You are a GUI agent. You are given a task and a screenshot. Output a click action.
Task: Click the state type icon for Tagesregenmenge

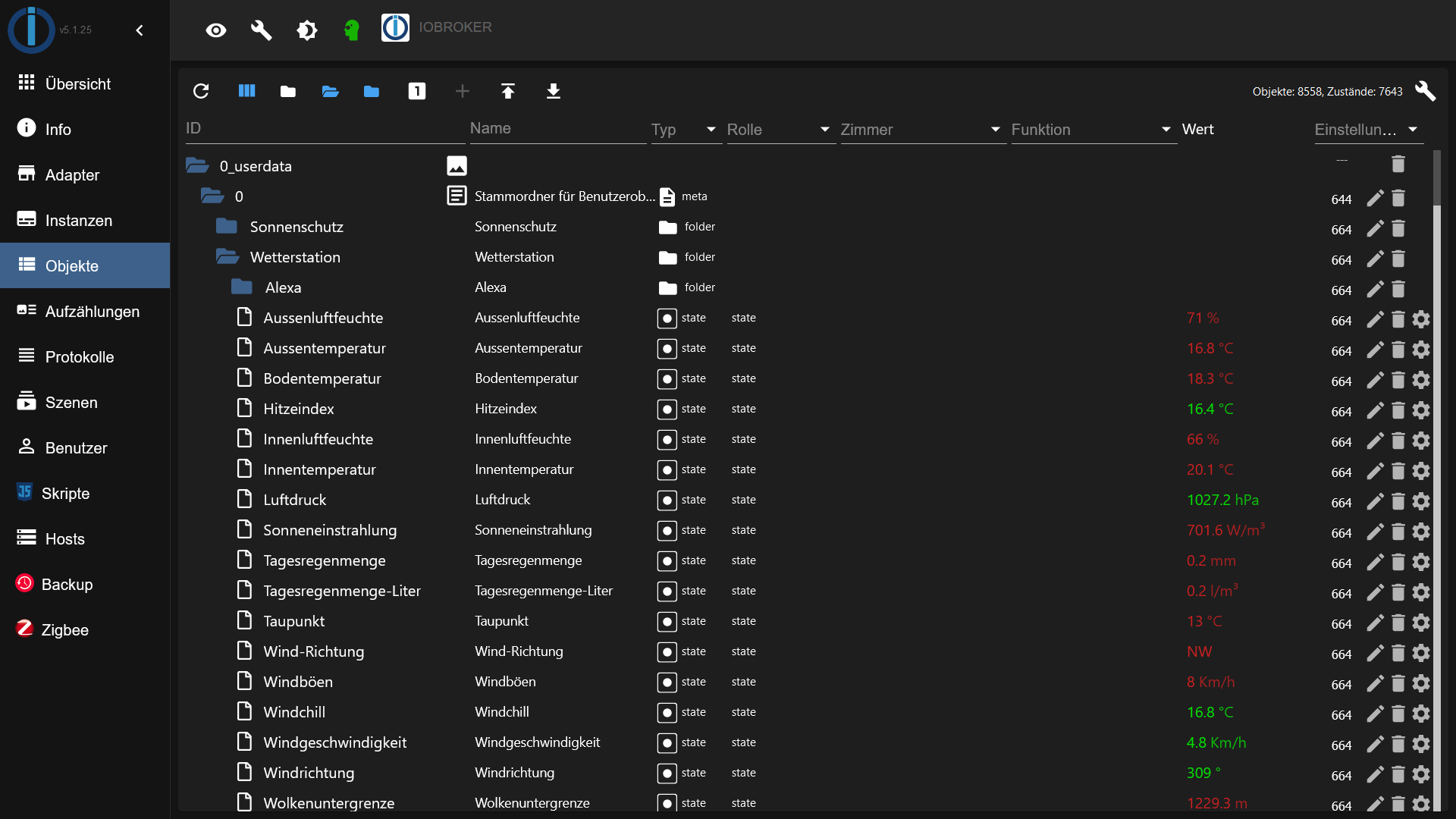pyautogui.click(x=667, y=561)
